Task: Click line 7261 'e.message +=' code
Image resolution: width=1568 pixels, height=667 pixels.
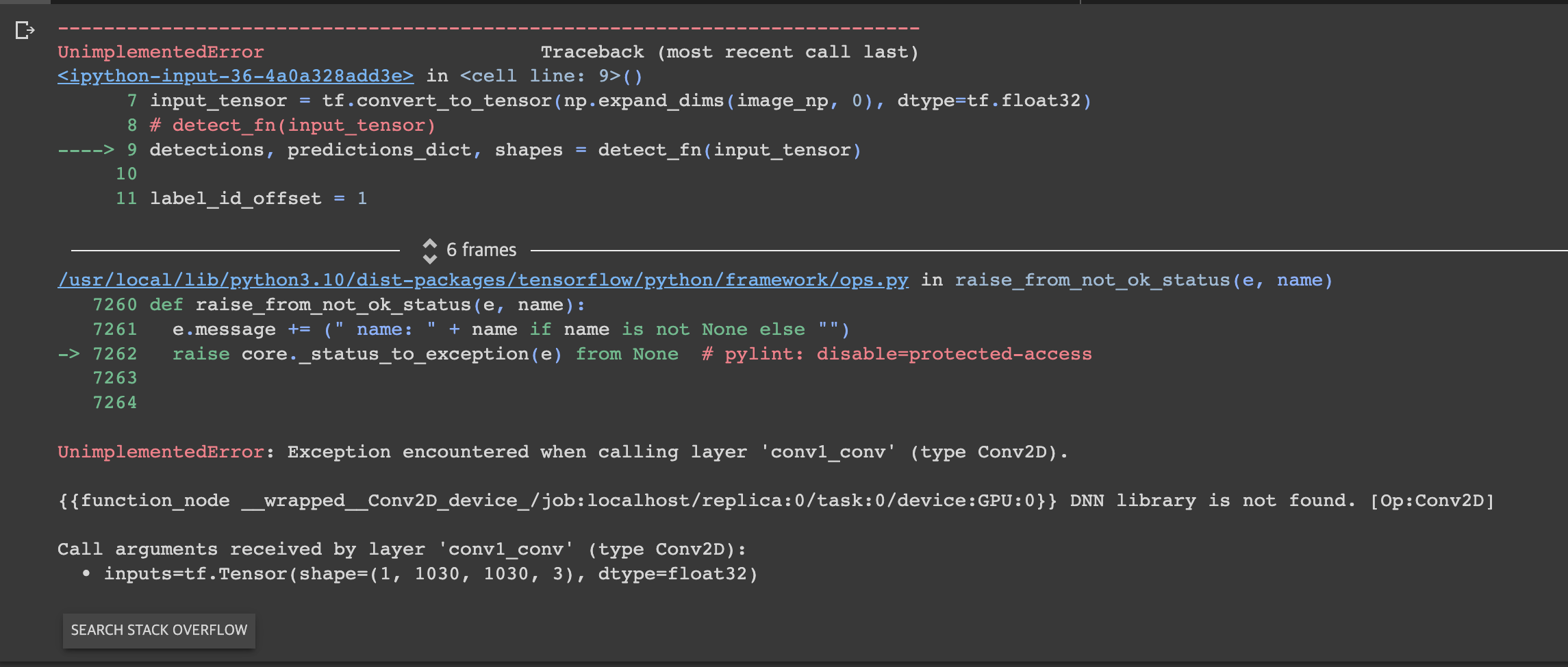Action: pos(511,329)
